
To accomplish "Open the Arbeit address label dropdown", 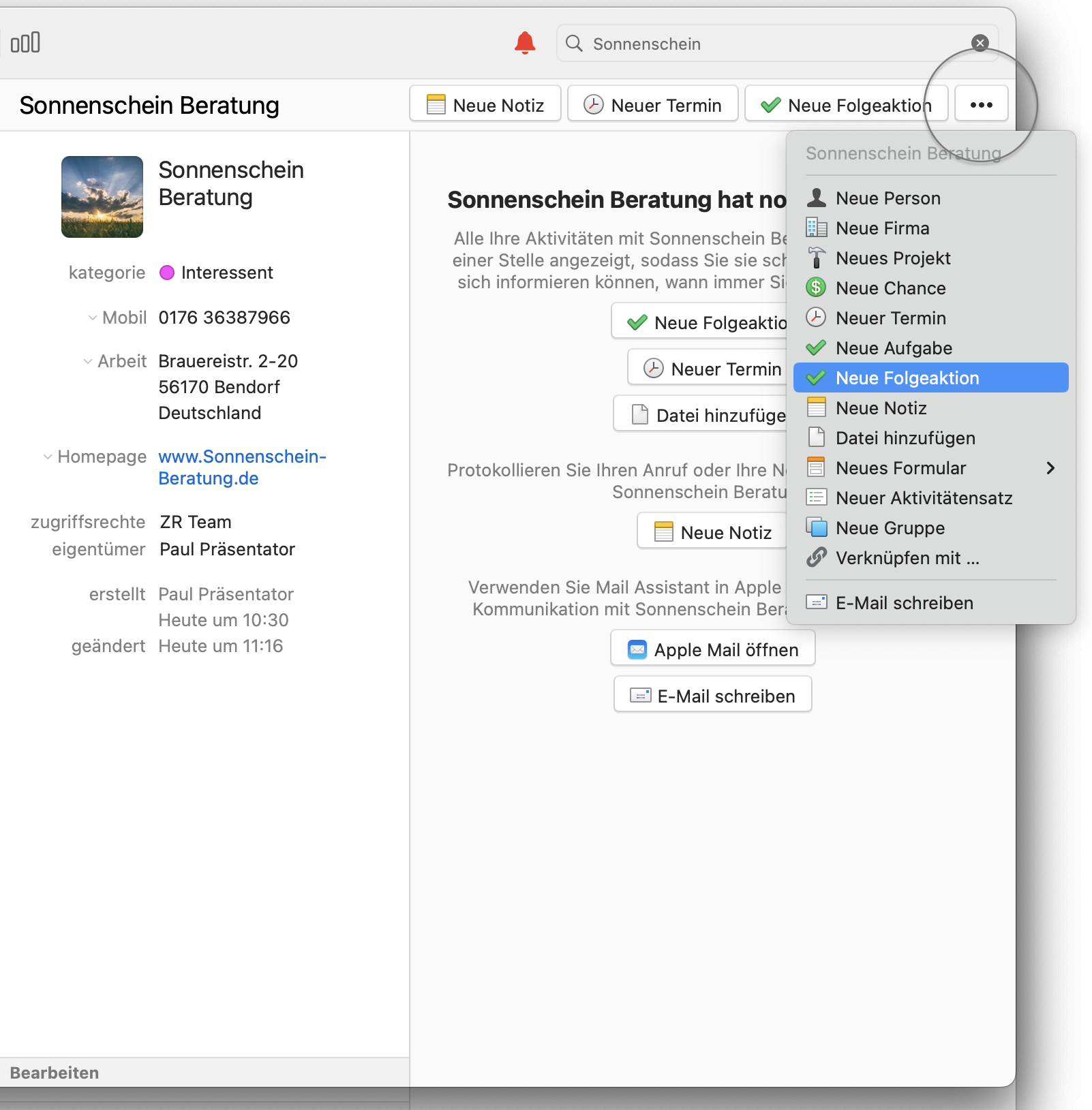I will click(x=88, y=362).
